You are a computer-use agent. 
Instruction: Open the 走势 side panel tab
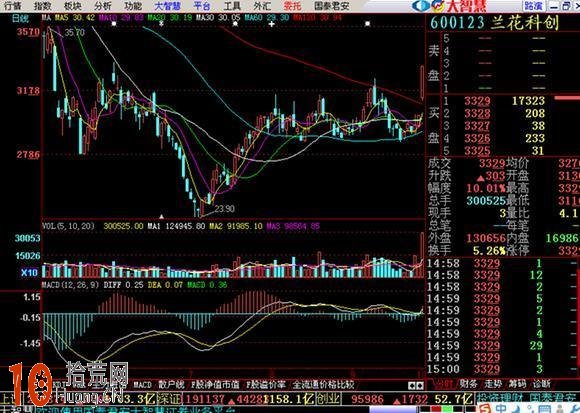(x=493, y=384)
